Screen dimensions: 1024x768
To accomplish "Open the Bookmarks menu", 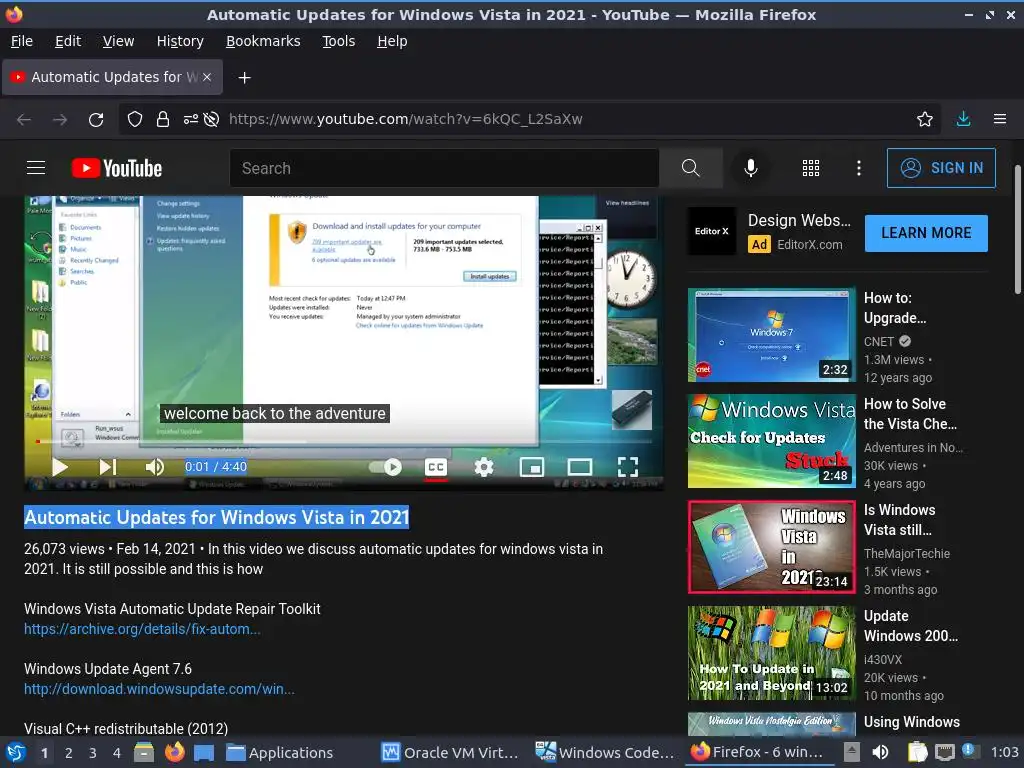I will [x=263, y=41].
